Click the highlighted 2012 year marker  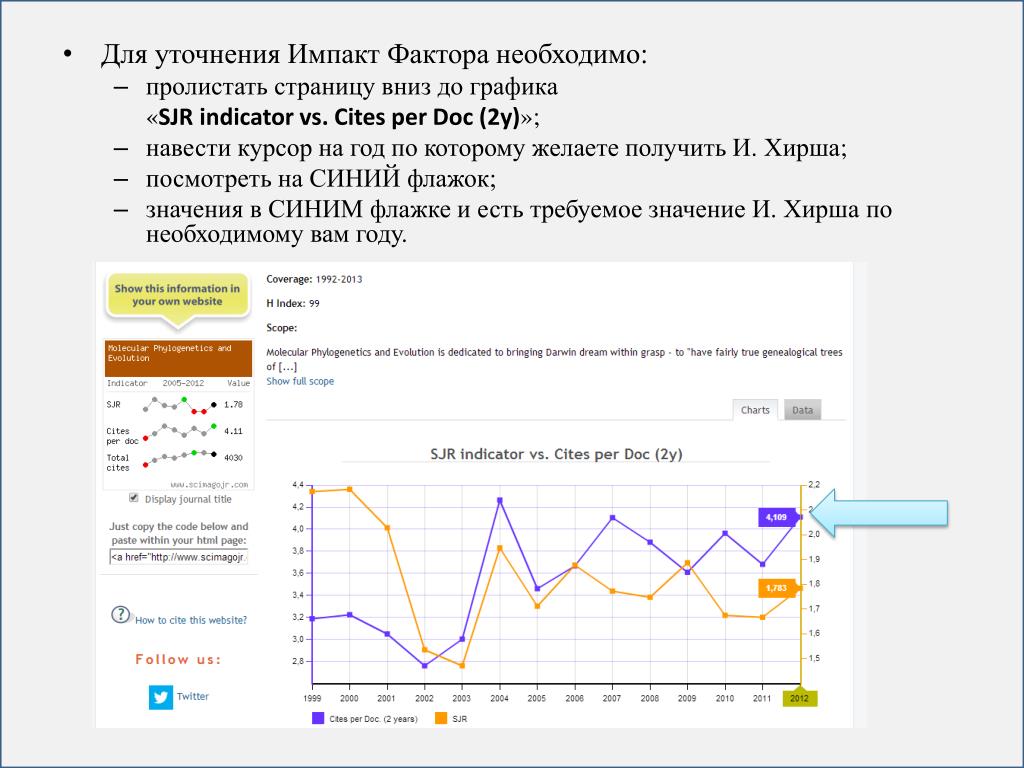coord(799,698)
